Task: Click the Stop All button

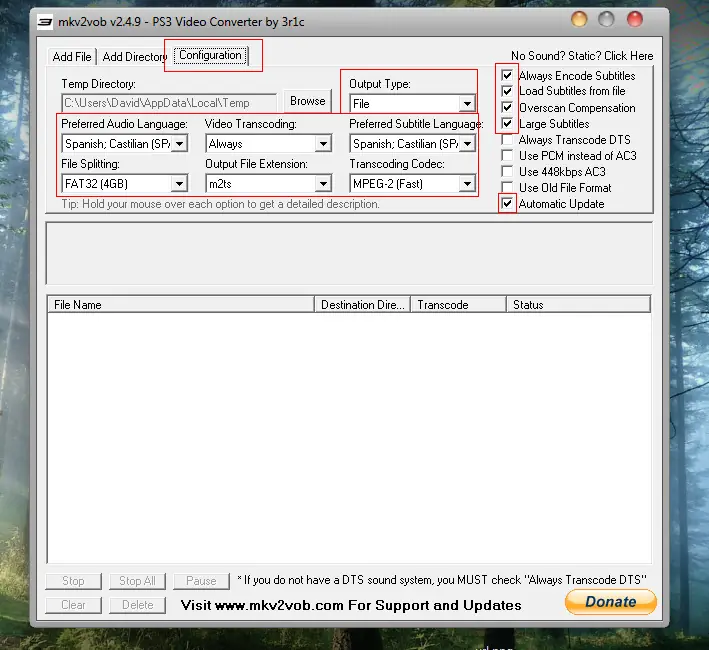Action: 137,581
